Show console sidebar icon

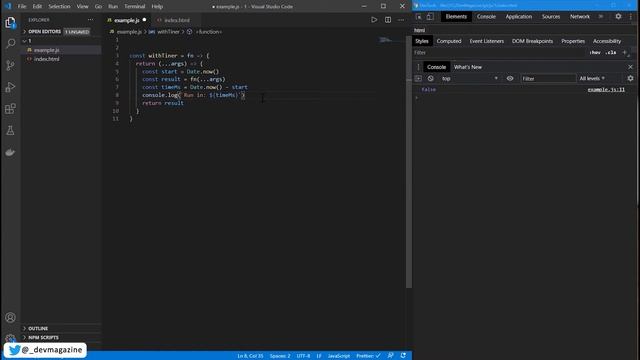coord(418,78)
